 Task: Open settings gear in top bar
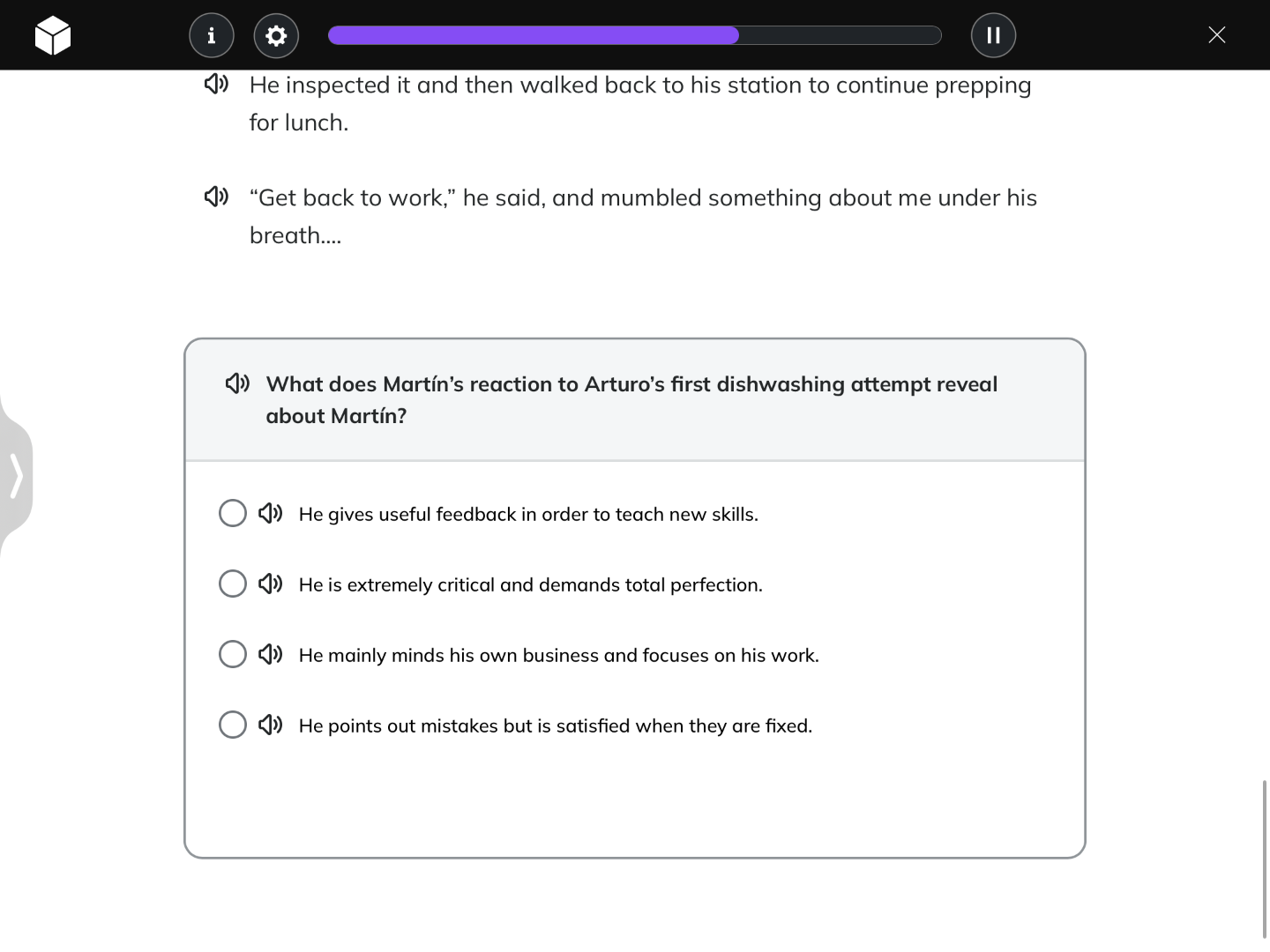coord(276,35)
